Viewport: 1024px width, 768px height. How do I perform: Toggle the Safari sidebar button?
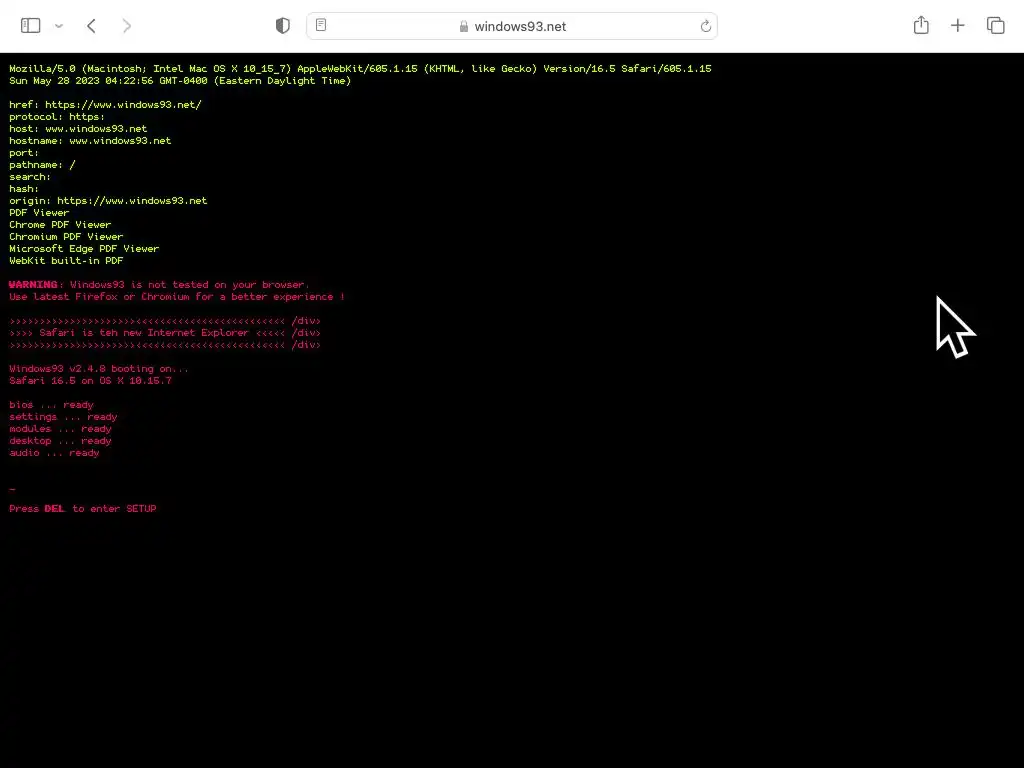coord(31,25)
